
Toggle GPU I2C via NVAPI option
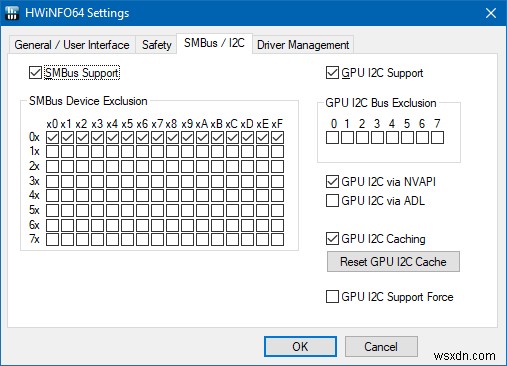click(x=332, y=182)
